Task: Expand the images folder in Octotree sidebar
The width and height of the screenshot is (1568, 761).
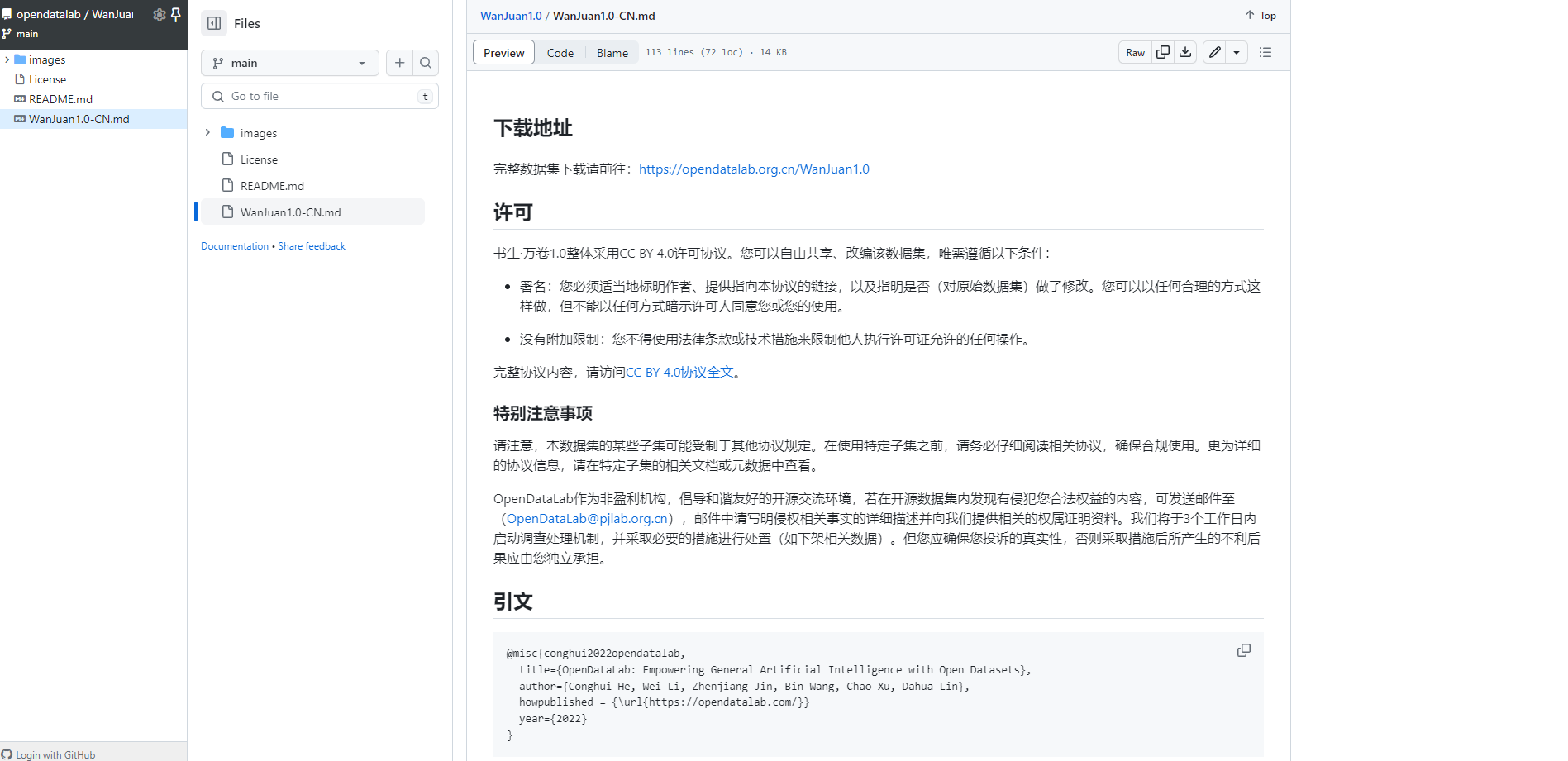Action: (7, 59)
